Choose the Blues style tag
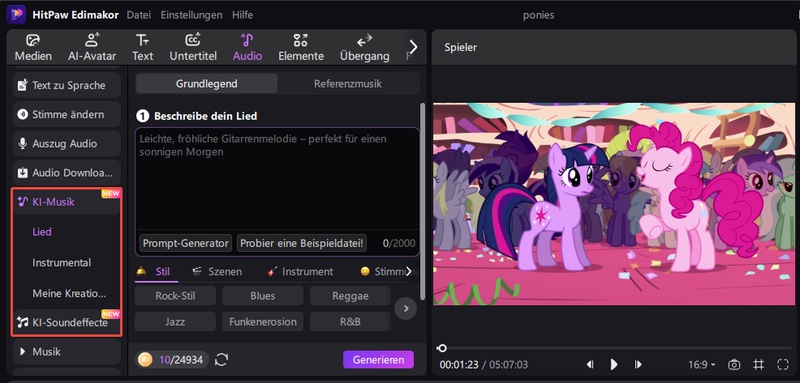This screenshot has height=383, width=800. point(263,296)
